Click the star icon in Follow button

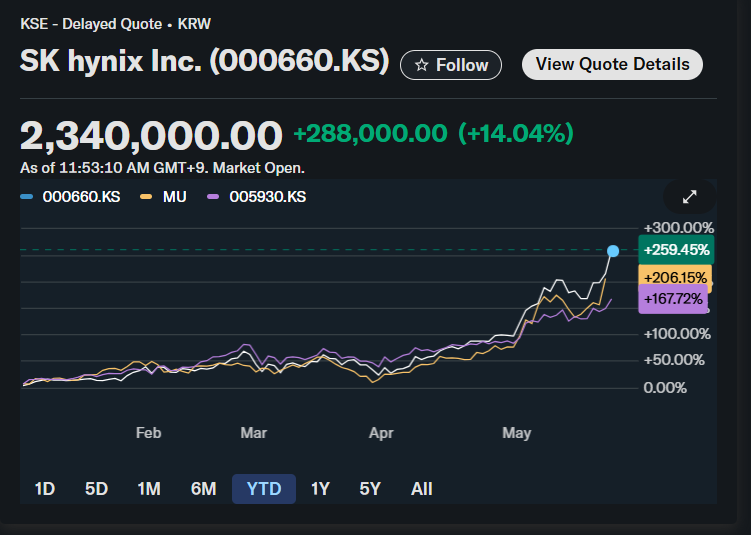(421, 65)
